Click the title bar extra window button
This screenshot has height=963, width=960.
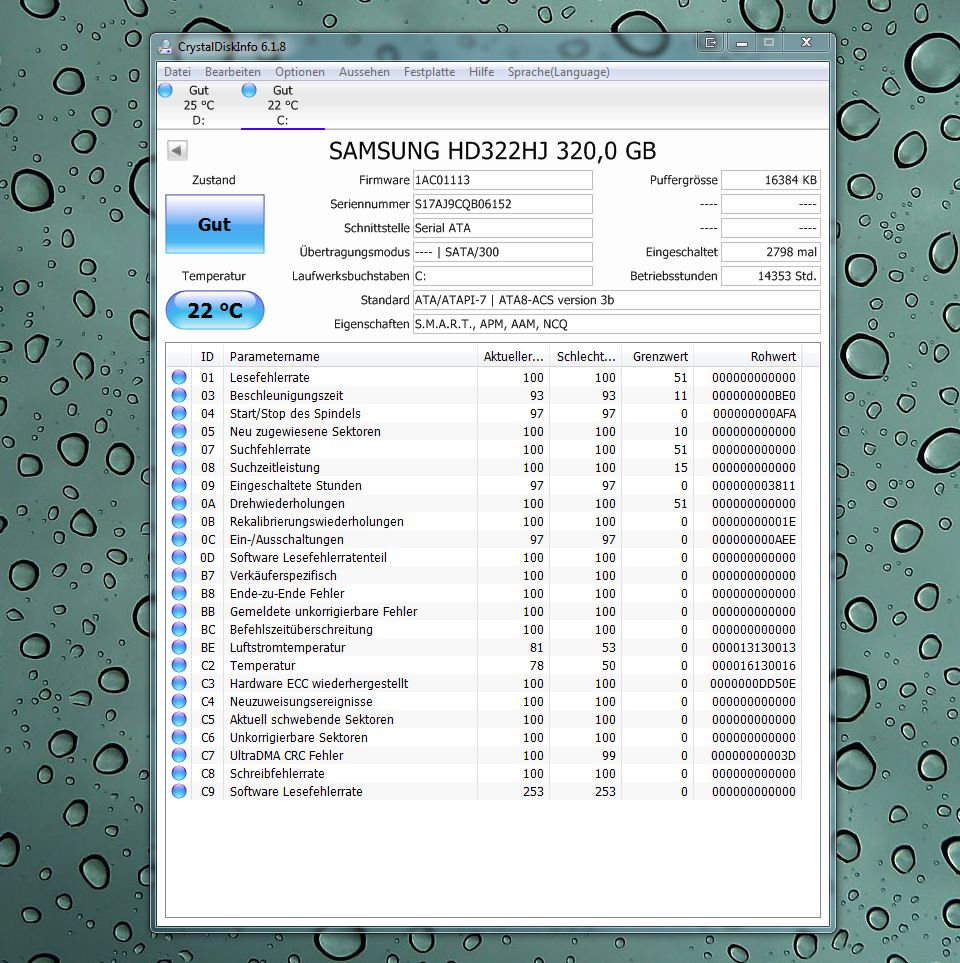click(711, 42)
